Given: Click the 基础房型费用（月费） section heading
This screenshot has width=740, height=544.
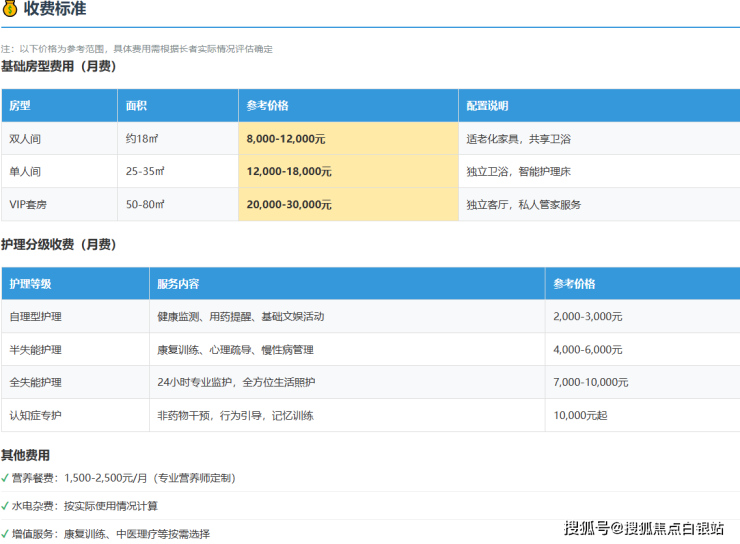Looking at the screenshot, I should (58, 67).
